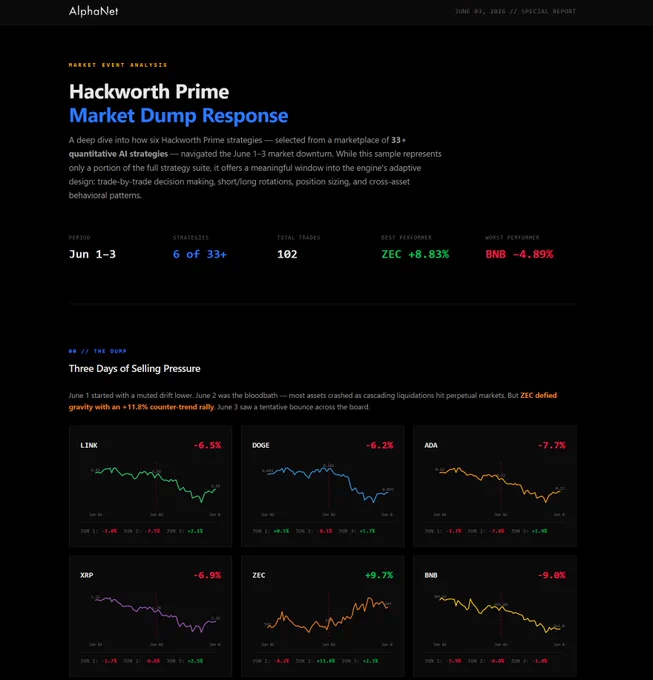Click the XRP ticker label
Screen dimensions: 653x680
point(86,575)
